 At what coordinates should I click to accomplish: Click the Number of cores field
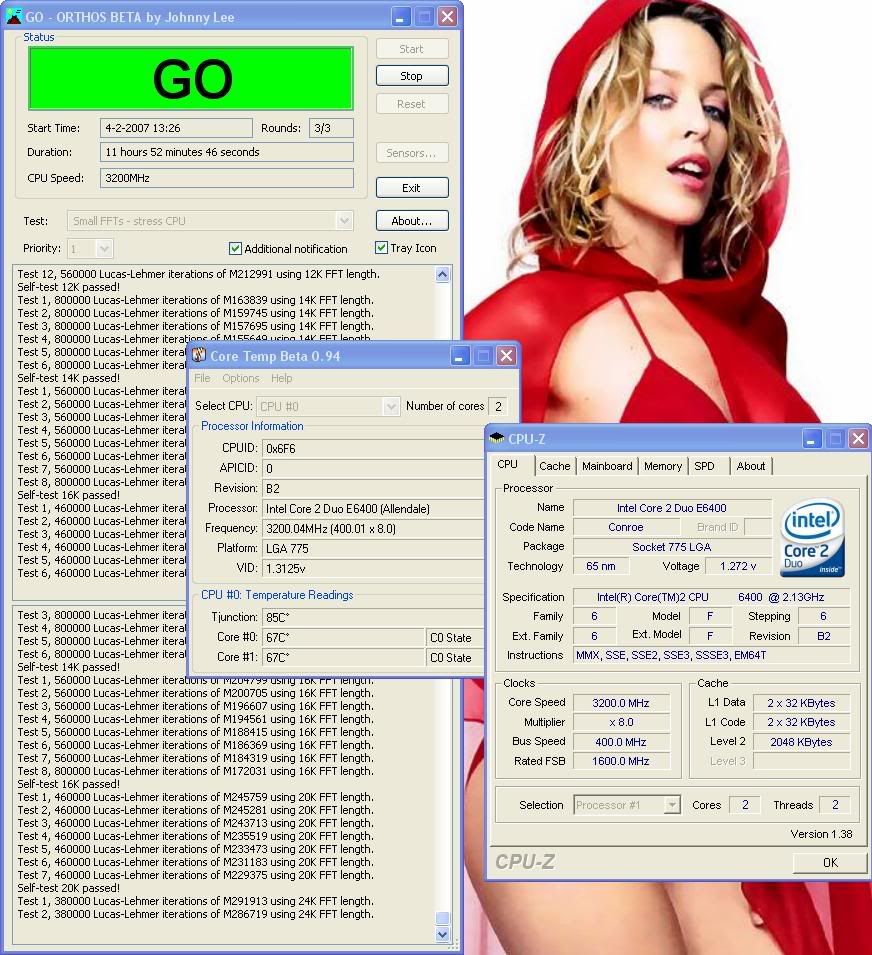(x=498, y=406)
